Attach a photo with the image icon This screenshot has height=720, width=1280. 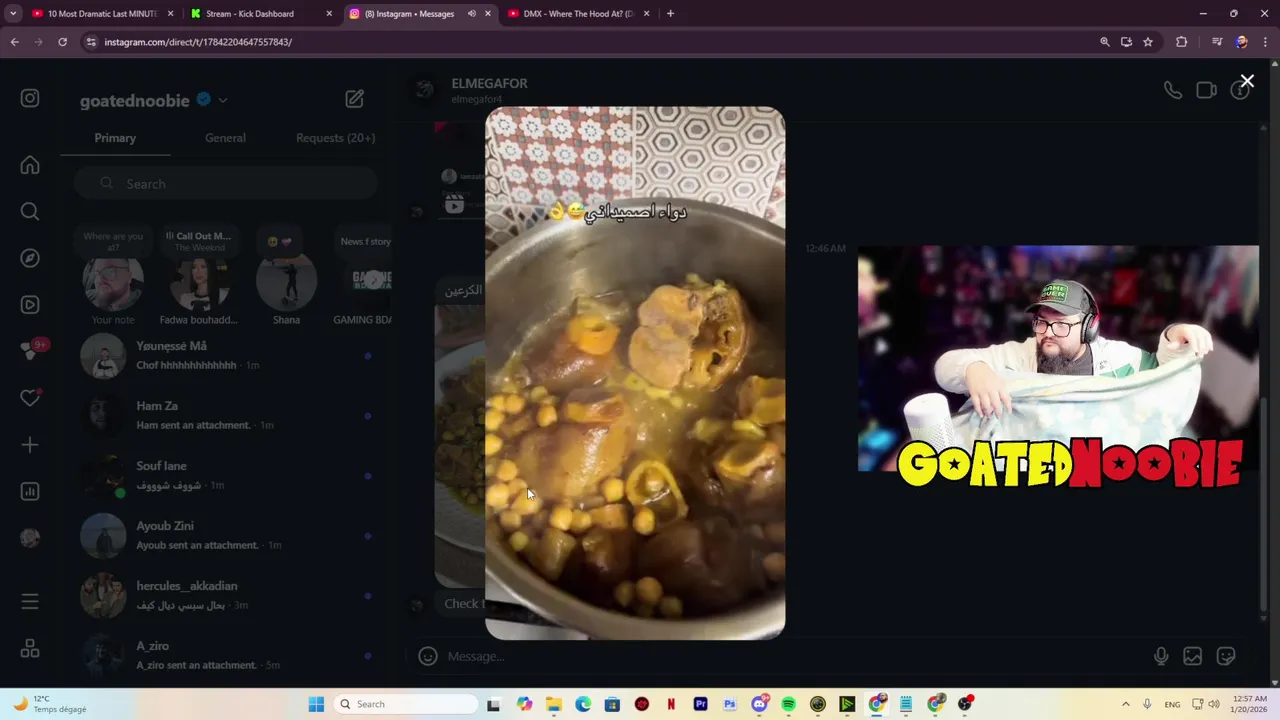click(x=1193, y=656)
